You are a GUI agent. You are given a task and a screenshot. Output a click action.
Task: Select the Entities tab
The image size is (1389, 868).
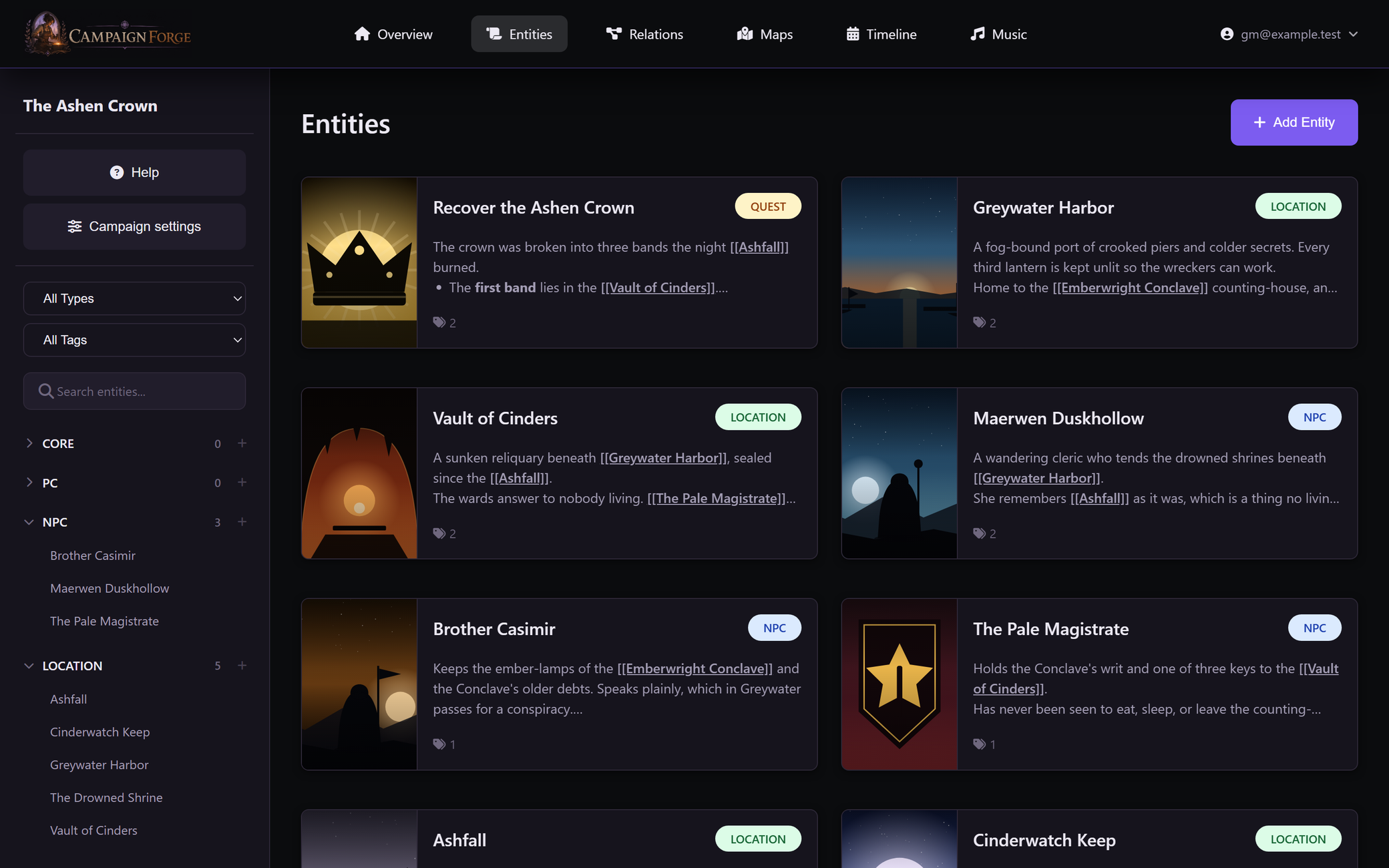[519, 34]
